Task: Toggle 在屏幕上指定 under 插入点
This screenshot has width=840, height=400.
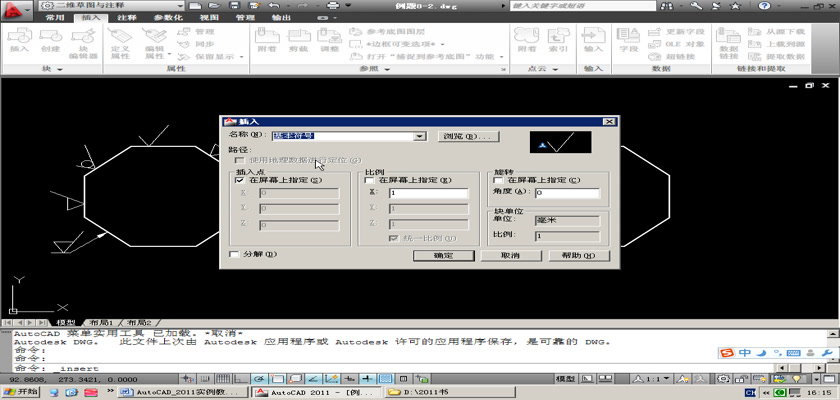Action: coord(239,180)
